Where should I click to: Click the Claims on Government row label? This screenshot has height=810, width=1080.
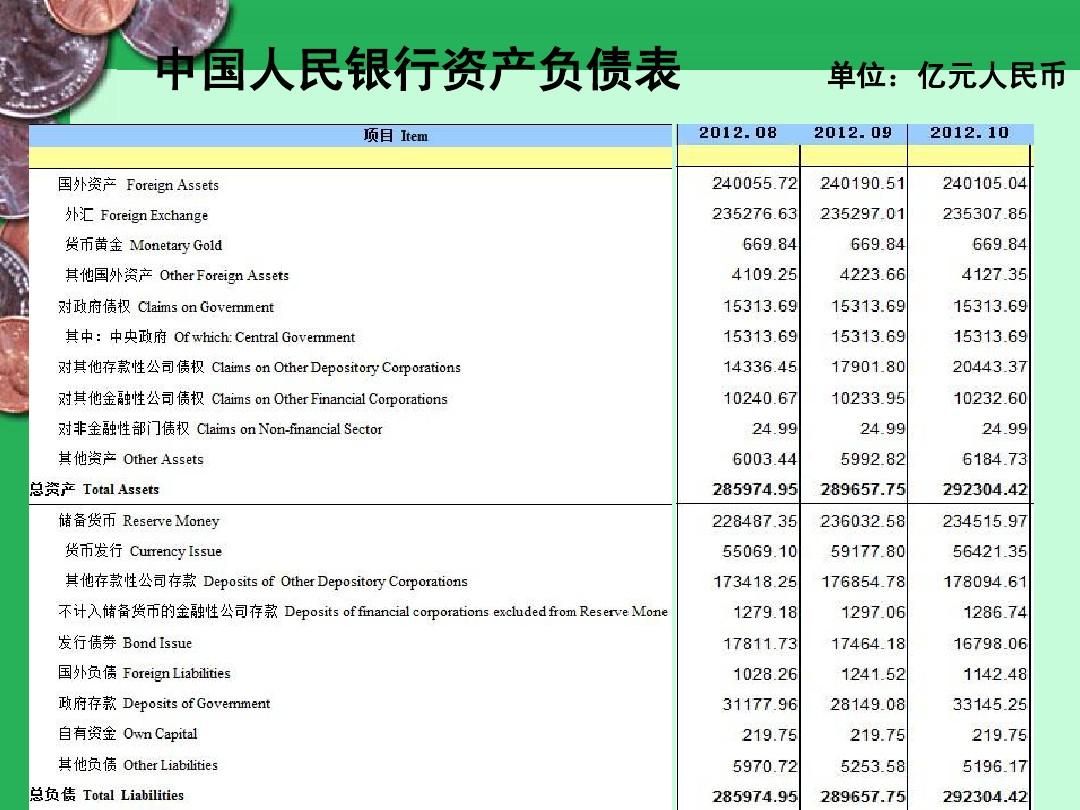pos(166,307)
